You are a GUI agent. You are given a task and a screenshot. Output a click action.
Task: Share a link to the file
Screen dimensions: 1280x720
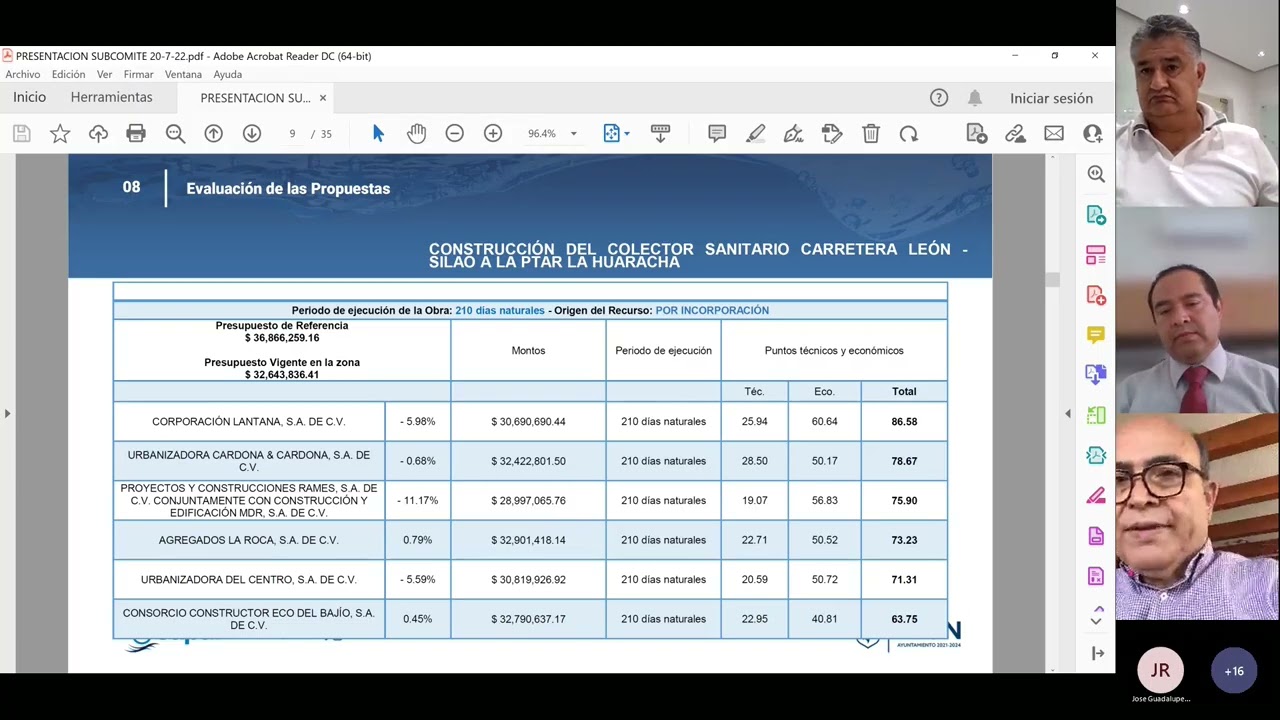tap(1015, 133)
